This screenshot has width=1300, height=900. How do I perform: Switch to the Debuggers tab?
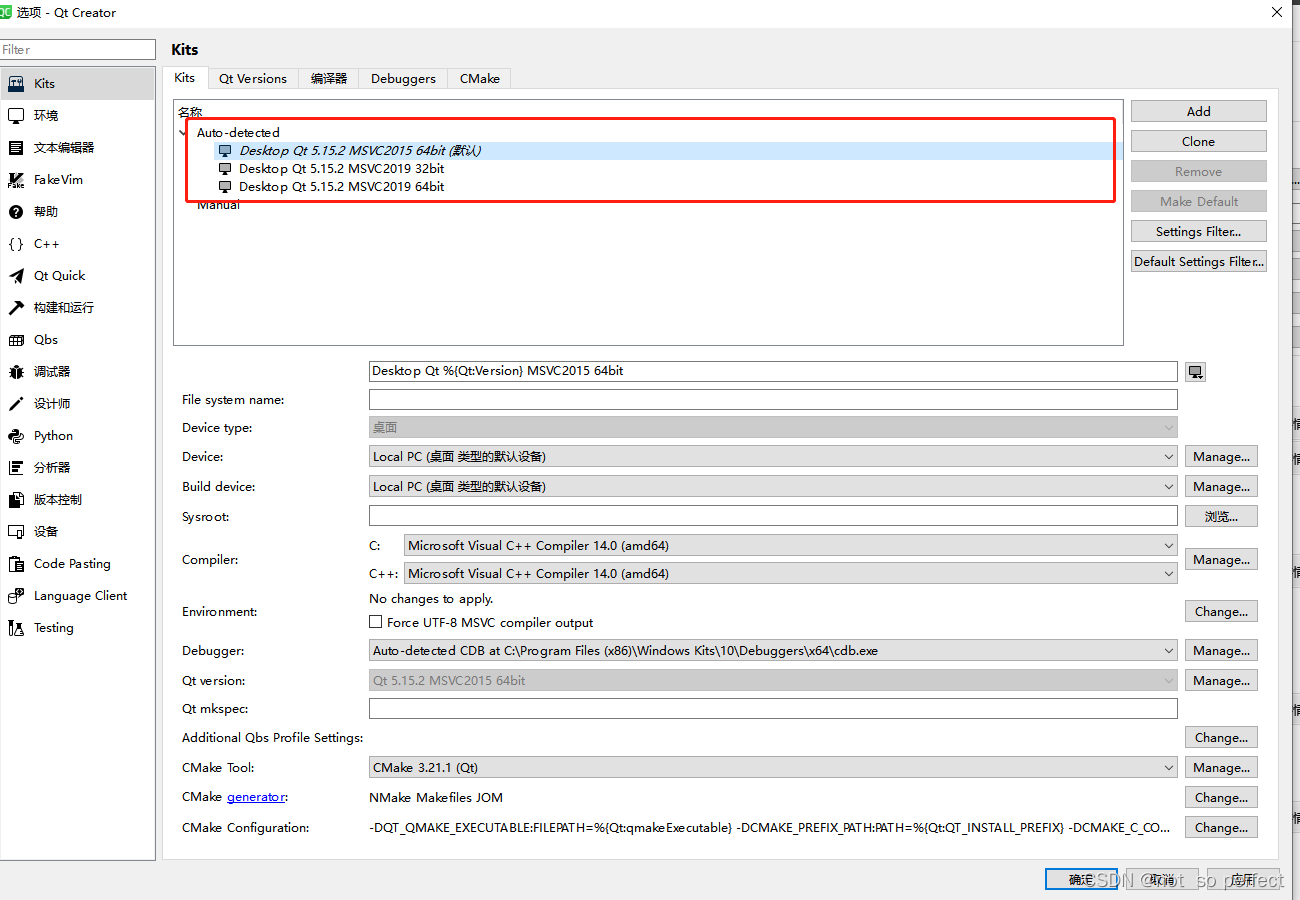pyautogui.click(x=403, y=78)
